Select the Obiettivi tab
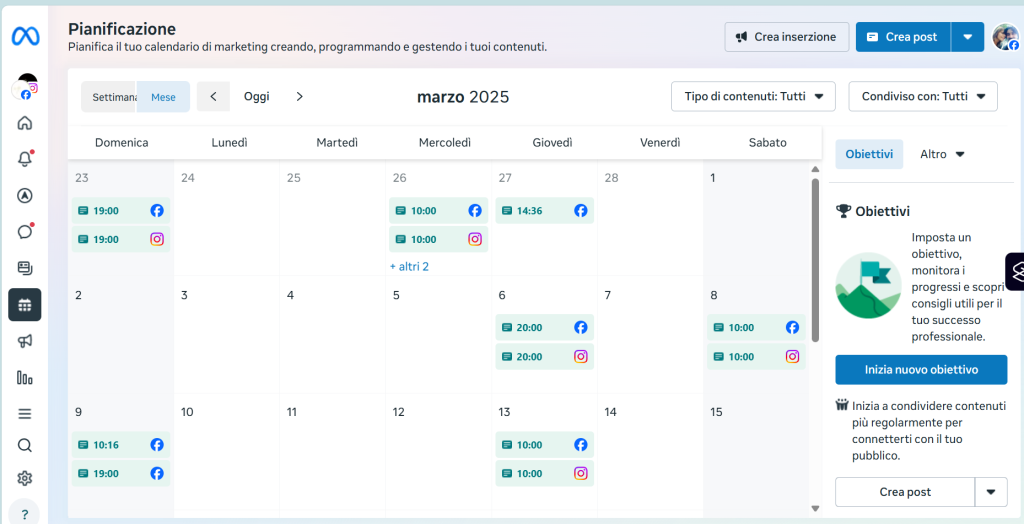 (869, 154)
